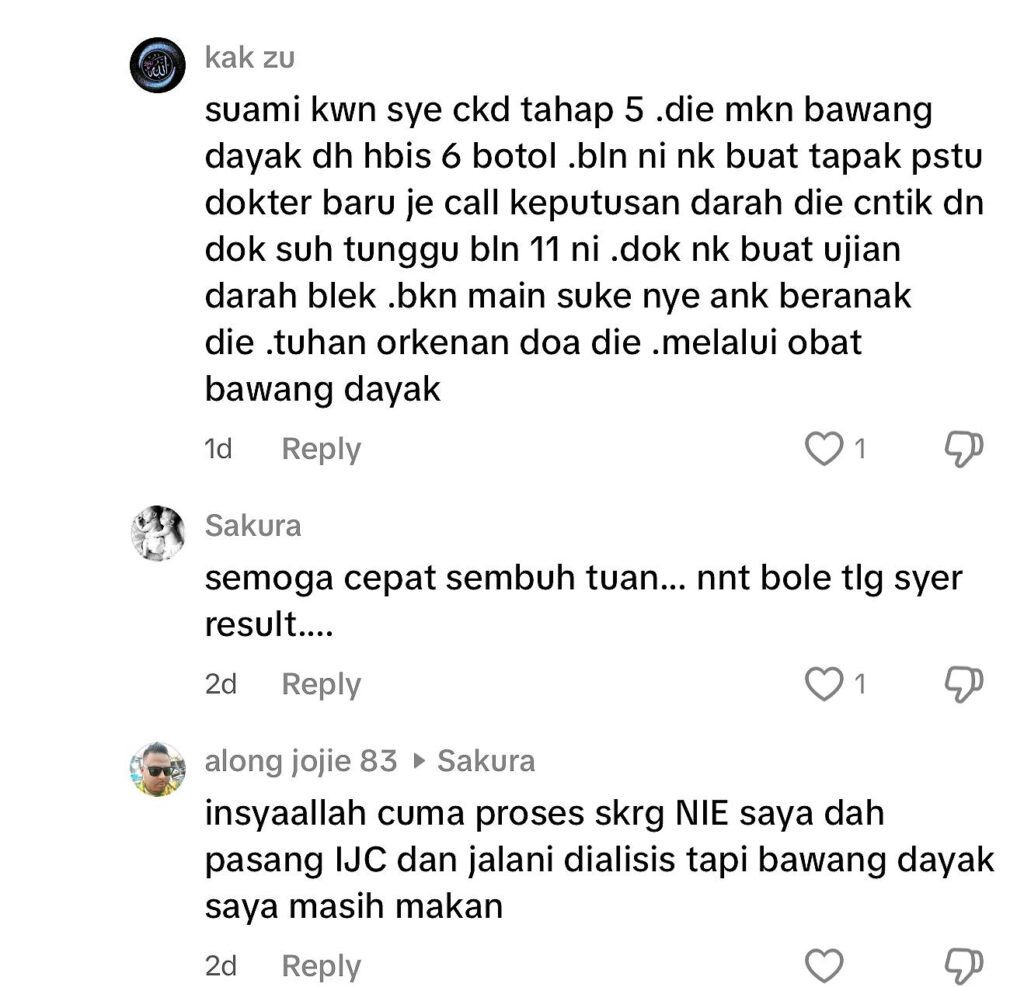
Task: Reply to along jojie 83's comment
Action: [321, 966]
